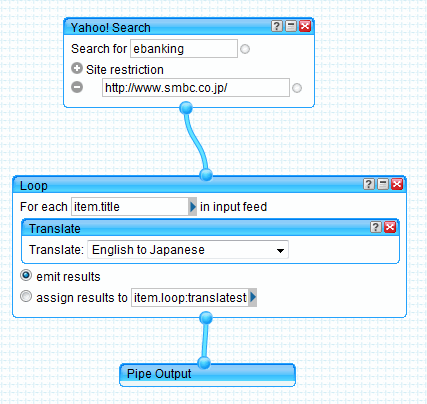Click the Search for wiring terminal

pyautogui.click(x=245, y=49)
